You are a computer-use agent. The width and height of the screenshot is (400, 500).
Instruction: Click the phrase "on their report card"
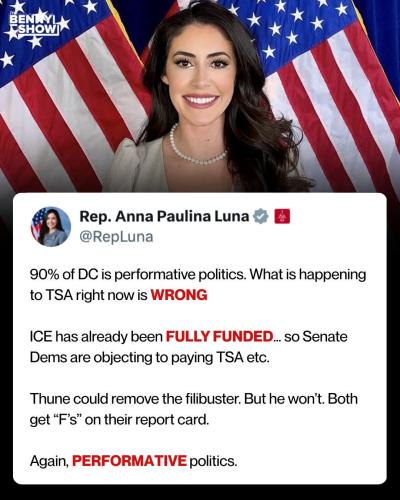(x=147, y=420)
